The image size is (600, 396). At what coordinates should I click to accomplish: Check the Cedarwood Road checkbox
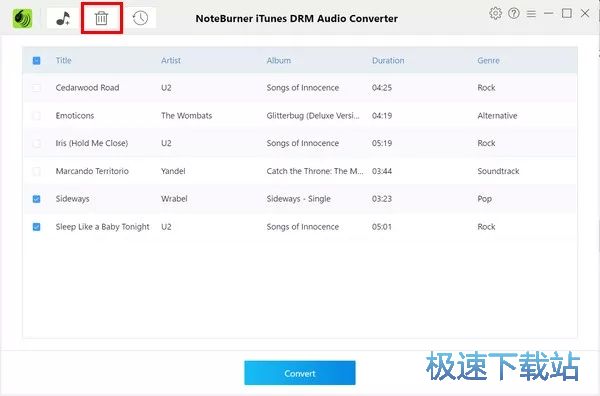[x=36, y=88]
